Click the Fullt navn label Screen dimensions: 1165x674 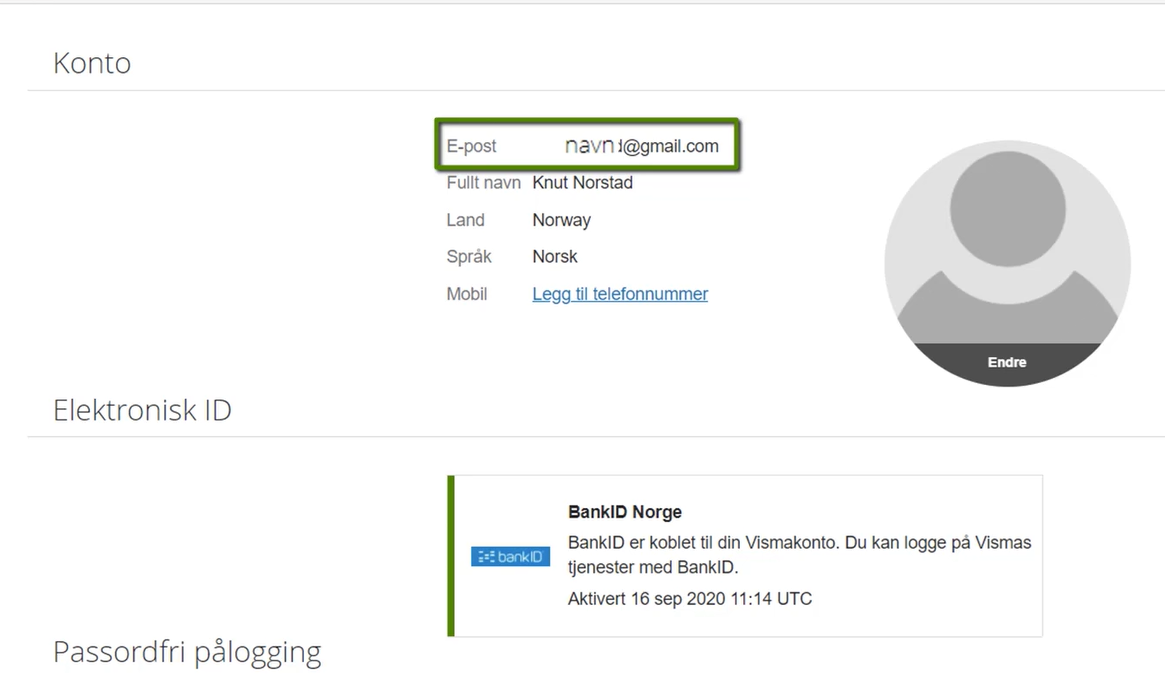pyautogui.click(x=483, y=183)
